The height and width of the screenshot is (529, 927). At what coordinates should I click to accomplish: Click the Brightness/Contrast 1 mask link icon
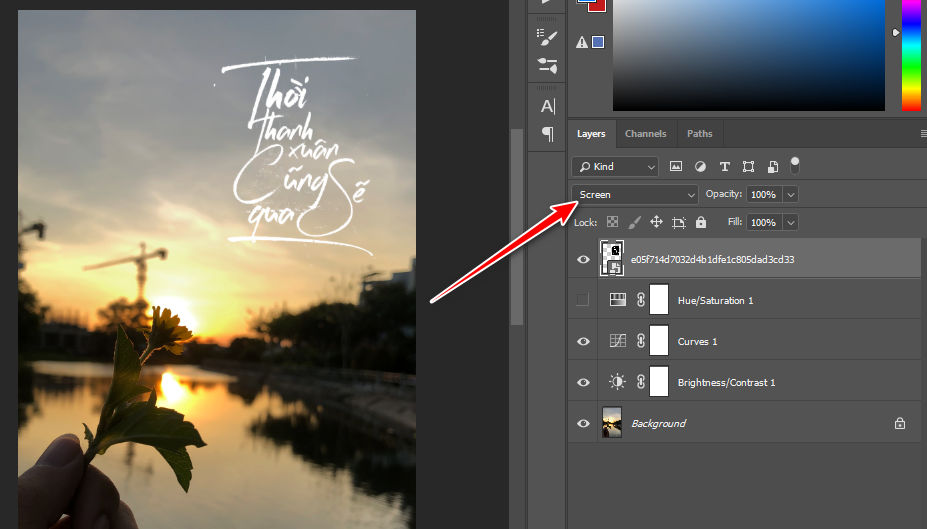(641, 382)
